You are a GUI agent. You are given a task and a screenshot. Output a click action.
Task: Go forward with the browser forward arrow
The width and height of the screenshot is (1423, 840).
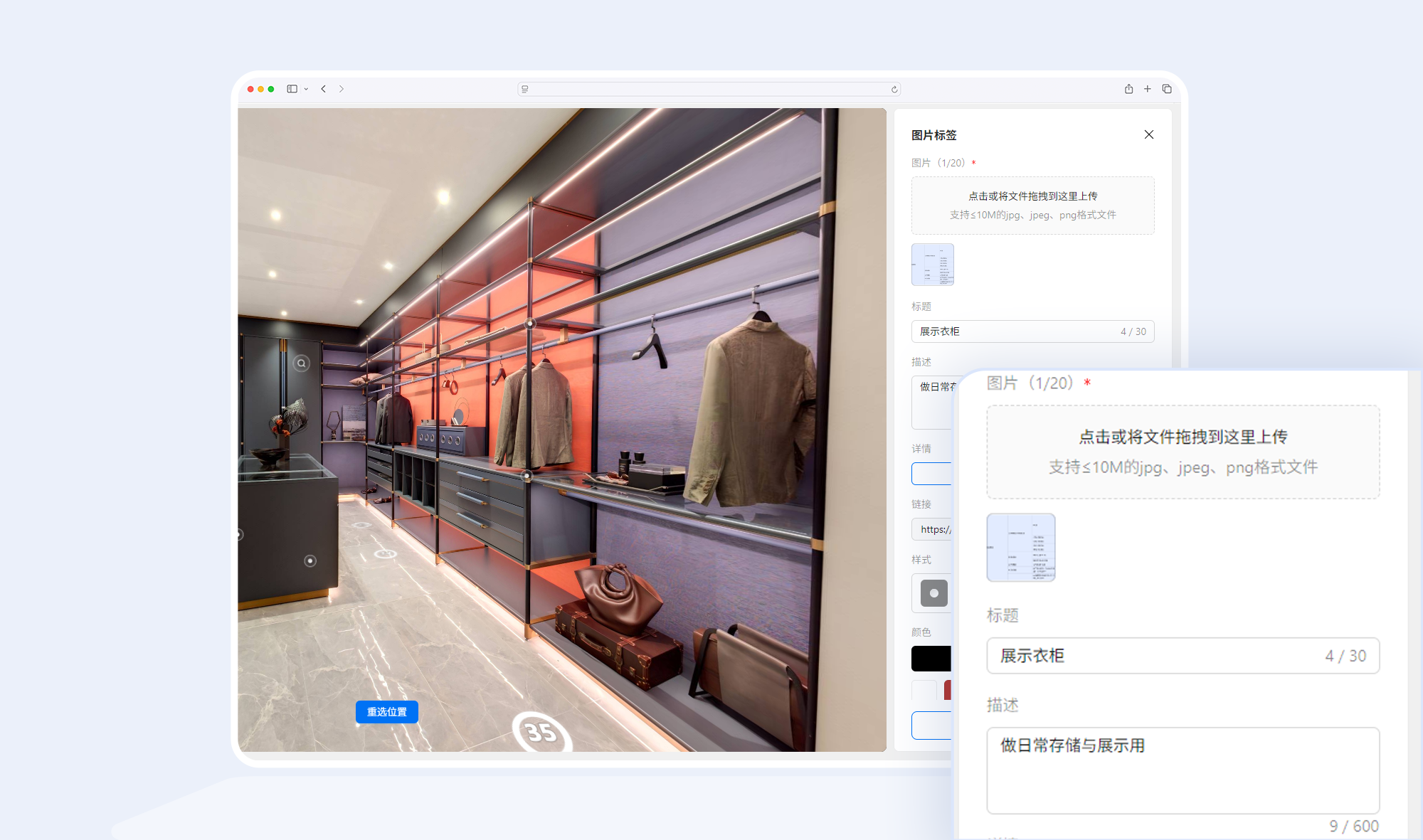click(342, 89)
